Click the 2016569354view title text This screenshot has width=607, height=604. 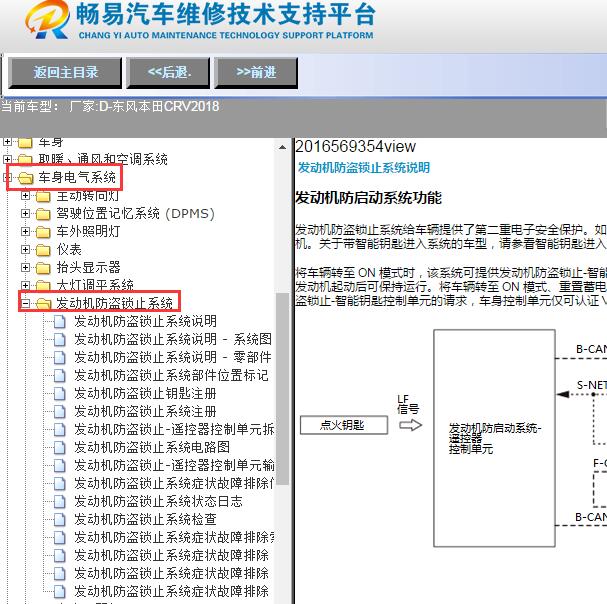pos(355,147)
